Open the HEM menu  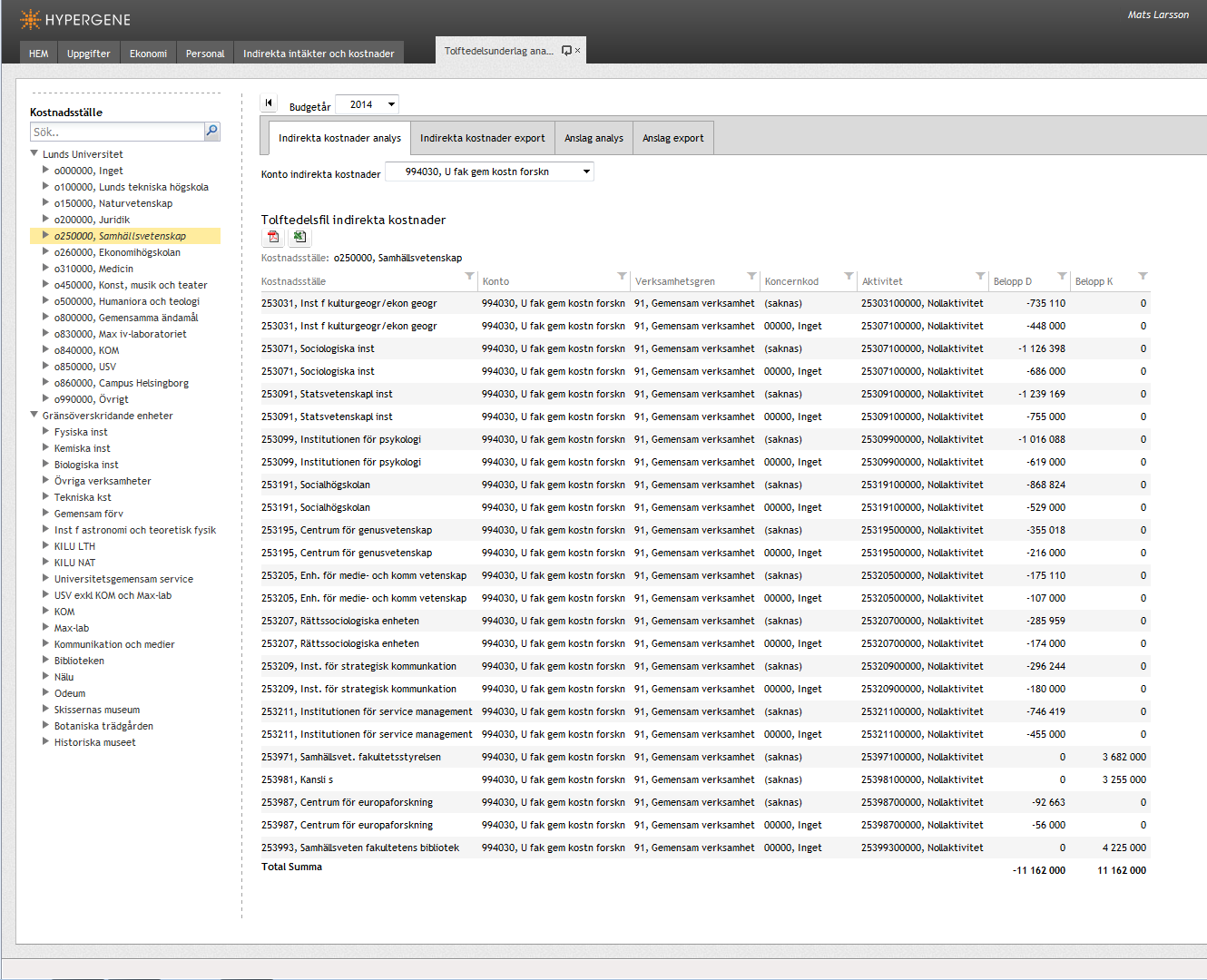(39, 54)
